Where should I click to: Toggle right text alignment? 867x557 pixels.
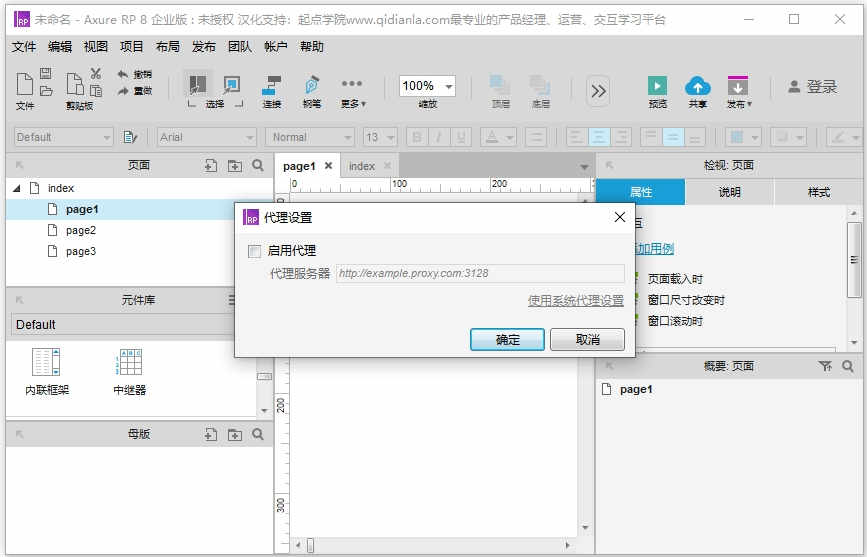click(620, 137)
